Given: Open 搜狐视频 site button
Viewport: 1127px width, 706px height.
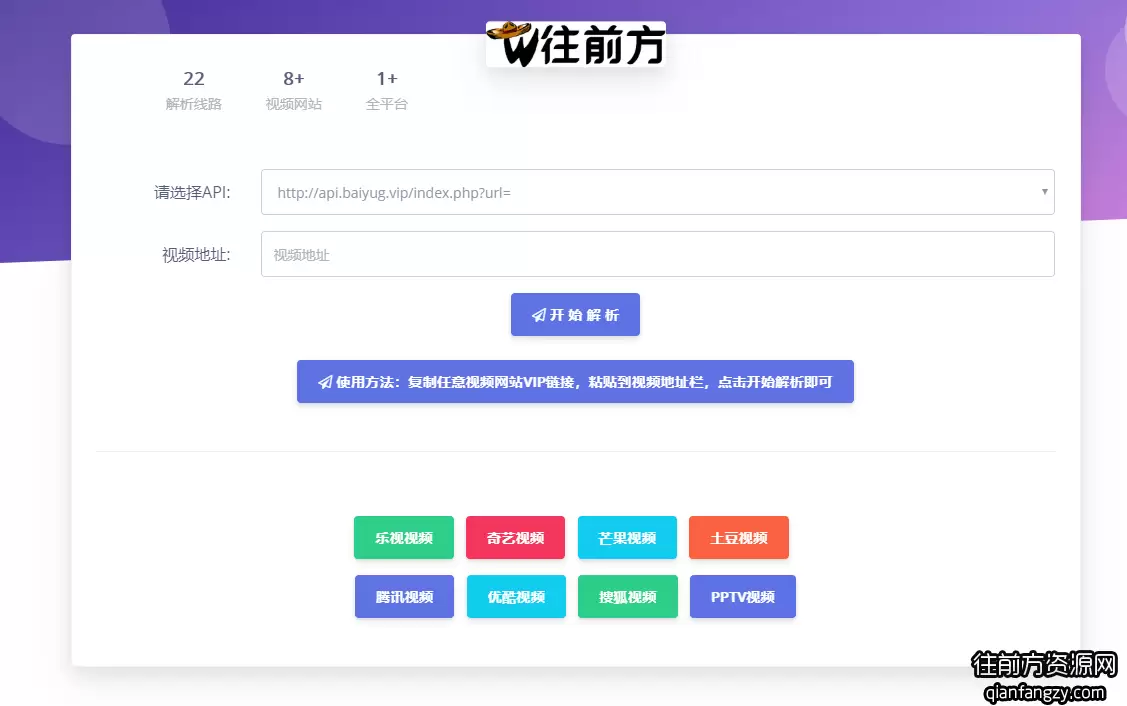Looking at the screenshot, I should point(627,596).
